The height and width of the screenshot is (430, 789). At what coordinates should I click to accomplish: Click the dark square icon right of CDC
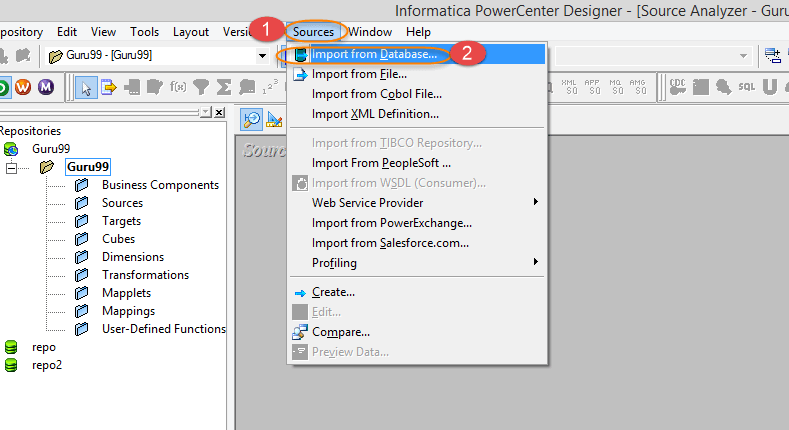pyautogui.click(x=700, y=87)
